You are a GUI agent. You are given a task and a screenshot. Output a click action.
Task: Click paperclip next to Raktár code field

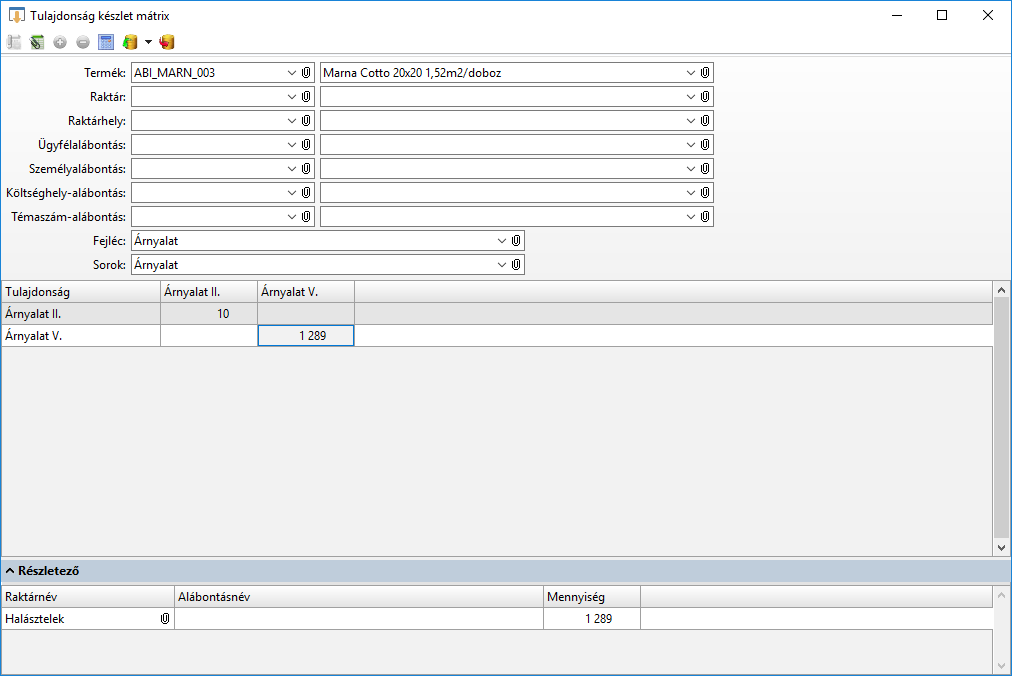pyautogui.click(x=307, y=97)
